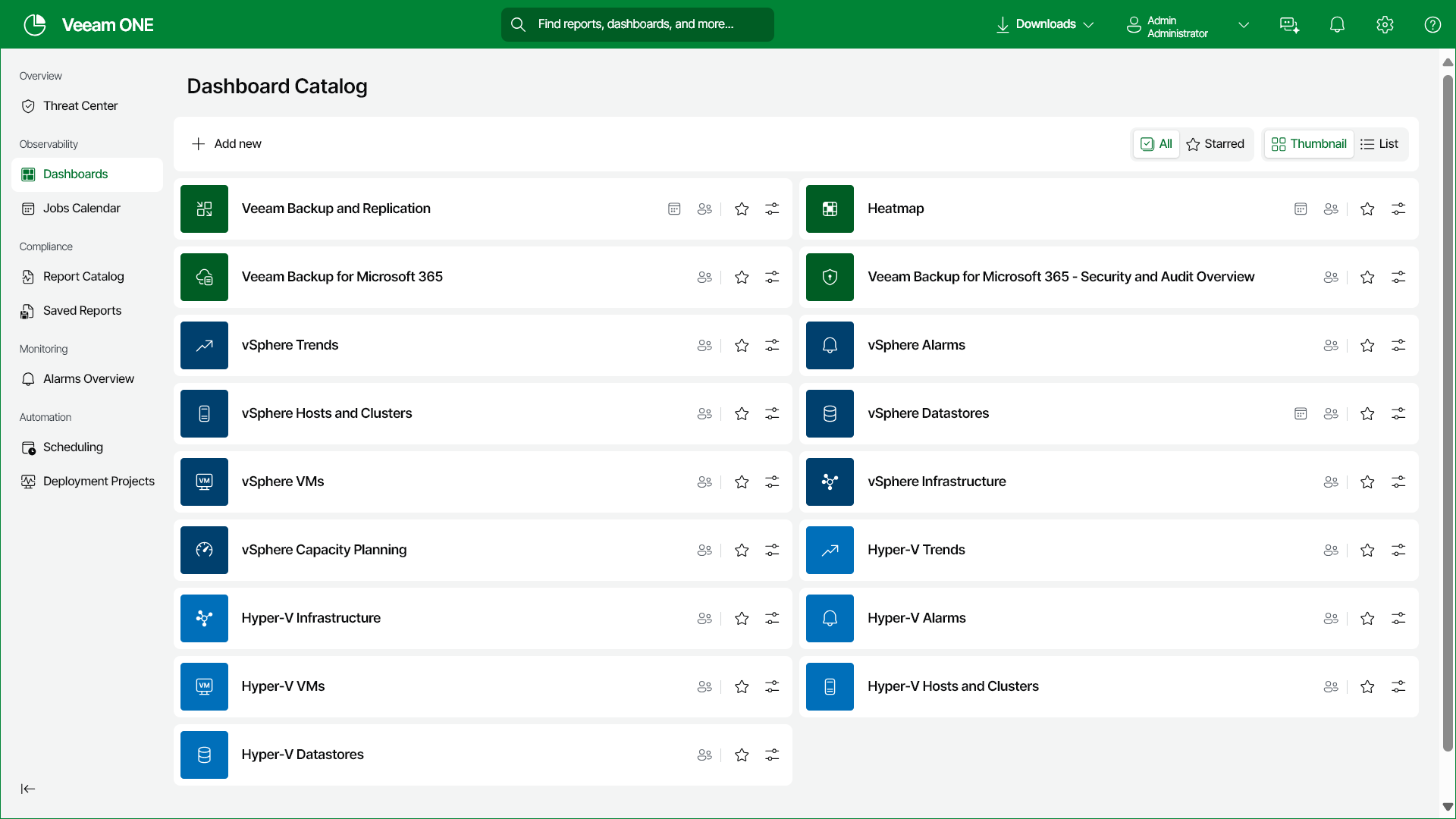Viewport: 1456px width, 819px height.
Task: Open vSphere Datastores dashboard title
Action: (928, 413)
